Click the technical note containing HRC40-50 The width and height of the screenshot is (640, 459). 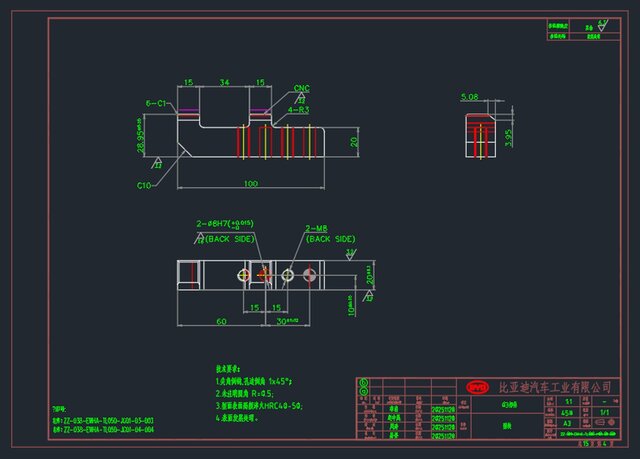pos(259,406)
